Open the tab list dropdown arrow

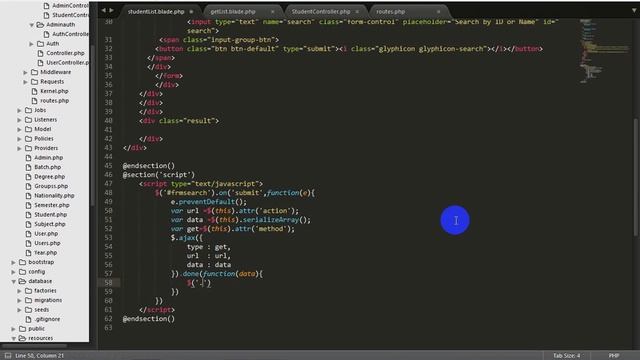pos(634,11)
